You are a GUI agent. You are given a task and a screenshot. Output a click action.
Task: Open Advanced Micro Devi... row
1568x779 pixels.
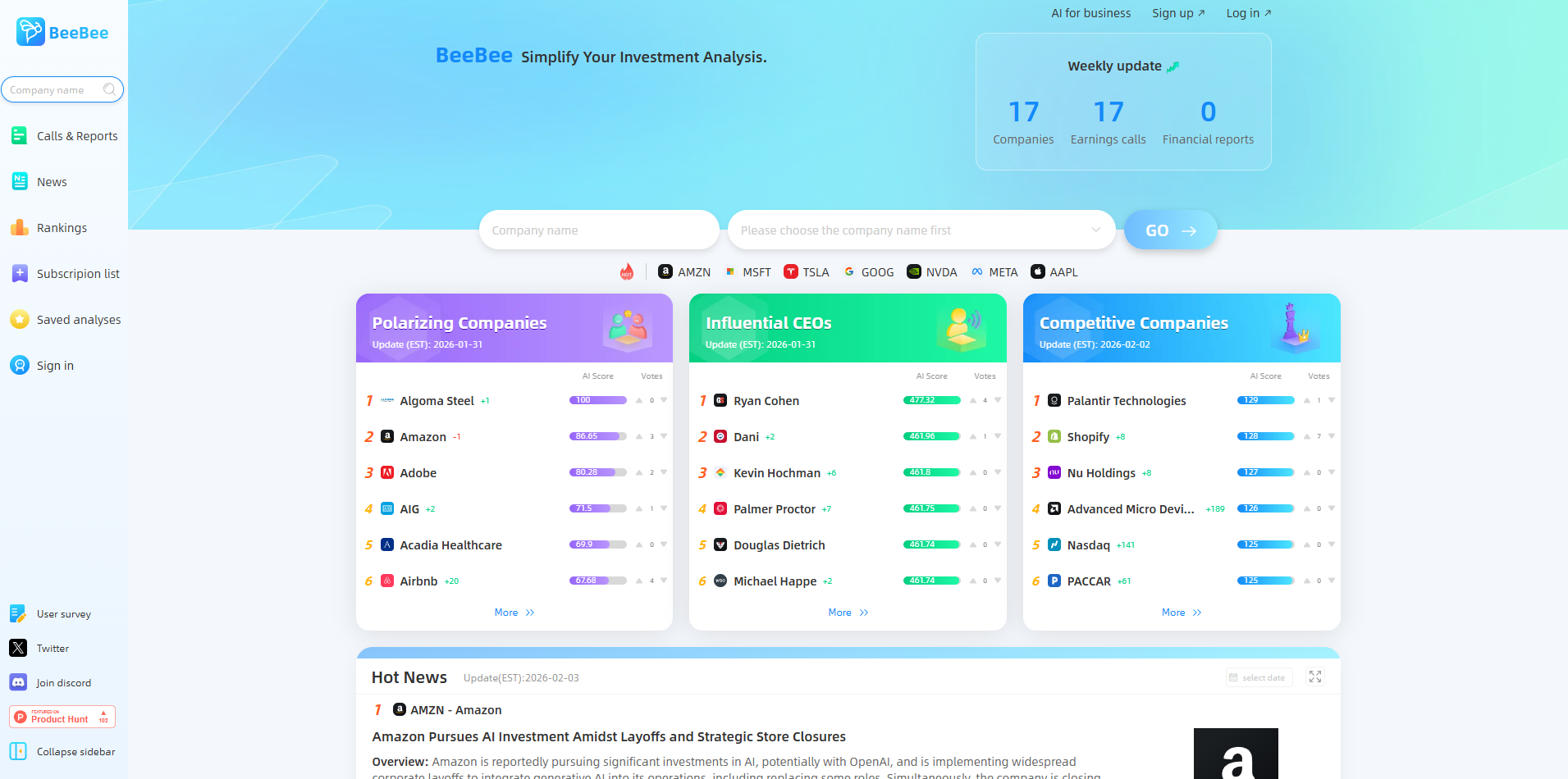1182,508
